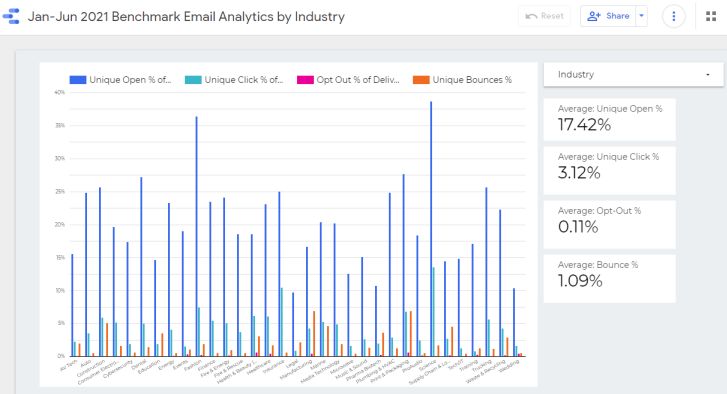Image resolution: width=727 pixels, height=394 pixels.
Task: Click the blue open-rate bar for Wedding
Action: (x=513, y=323)
